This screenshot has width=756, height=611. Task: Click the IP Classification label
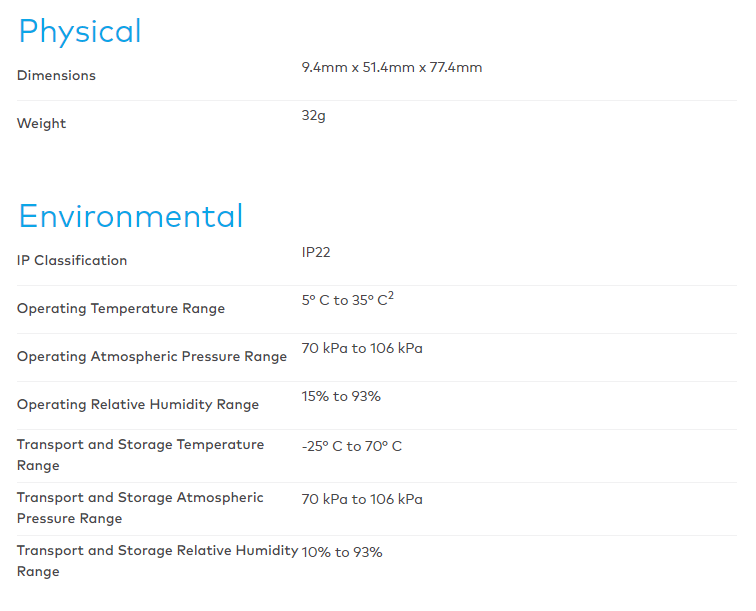[72, 261]
